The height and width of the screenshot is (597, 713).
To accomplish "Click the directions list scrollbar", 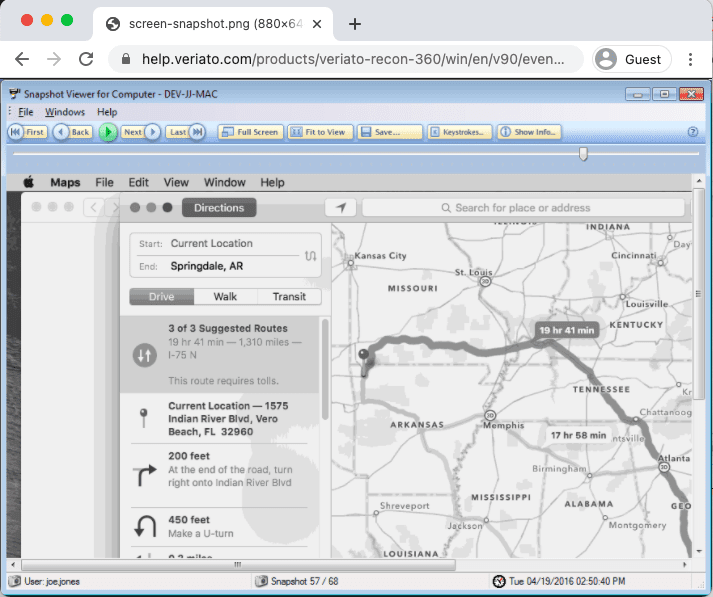I will (325, 369).
